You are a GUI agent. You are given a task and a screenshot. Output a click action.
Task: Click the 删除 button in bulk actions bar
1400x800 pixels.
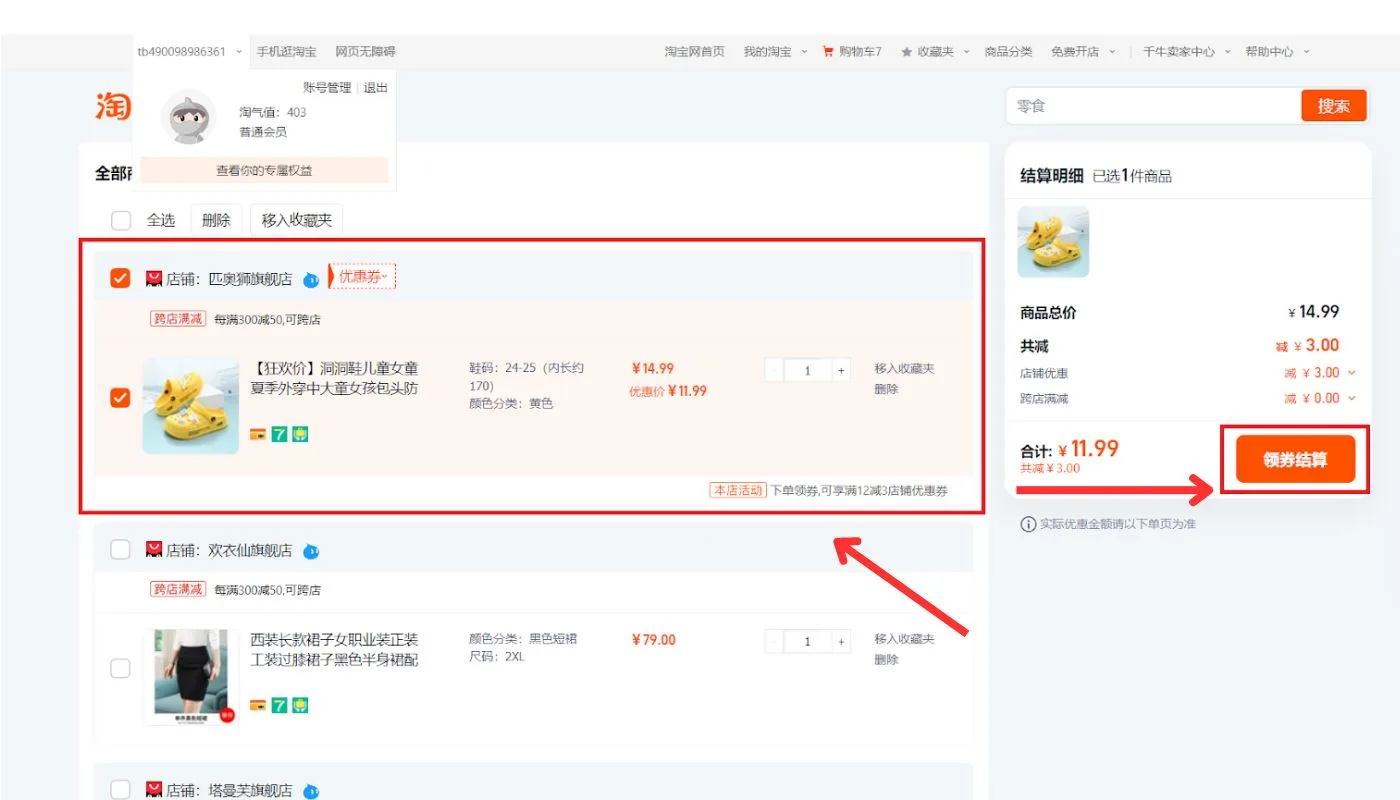(216, 220)
